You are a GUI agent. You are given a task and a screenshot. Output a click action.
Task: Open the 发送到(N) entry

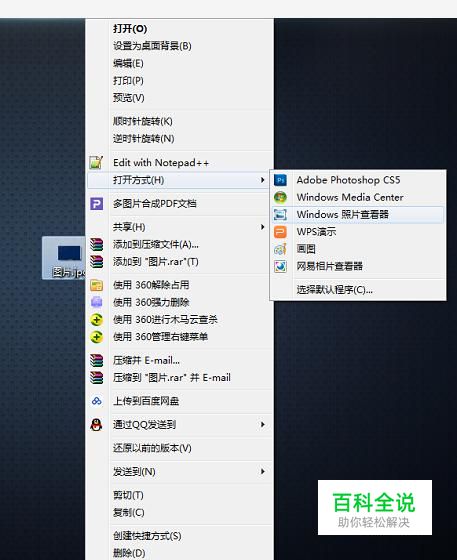[x=181, y=472]
